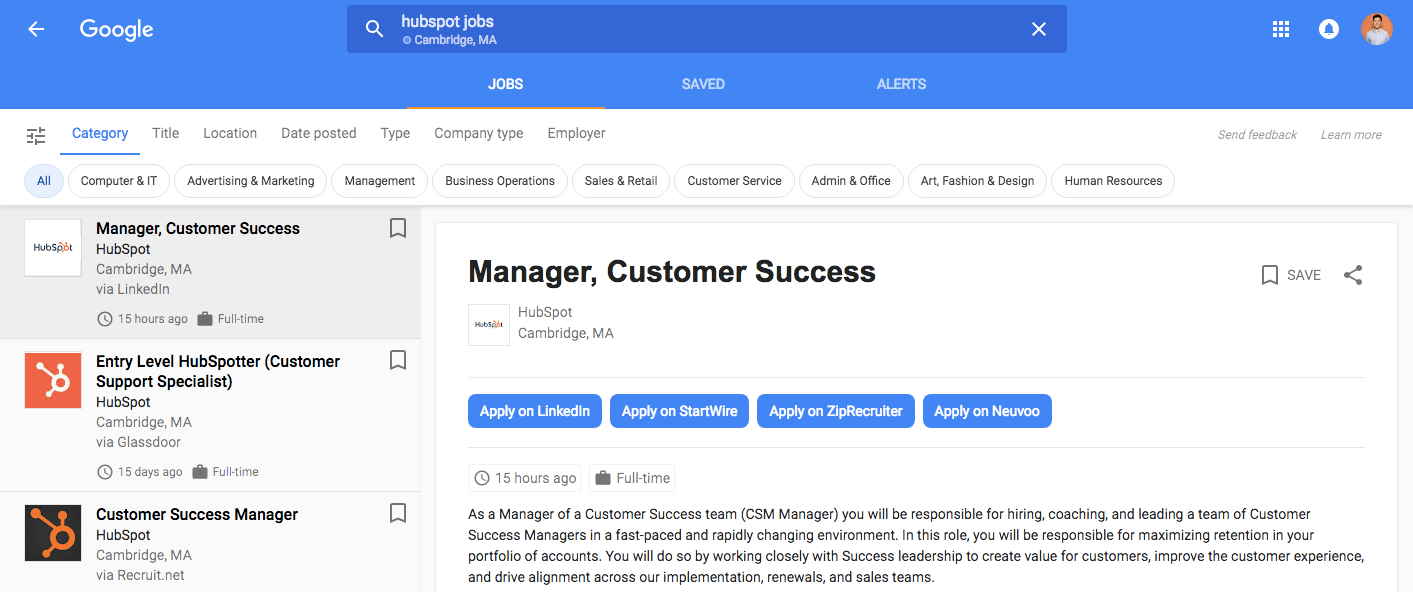The width and height of the screenshot is (1413, 592).
Task: Click the back arrow icon
Action: (x=36, y=29)
